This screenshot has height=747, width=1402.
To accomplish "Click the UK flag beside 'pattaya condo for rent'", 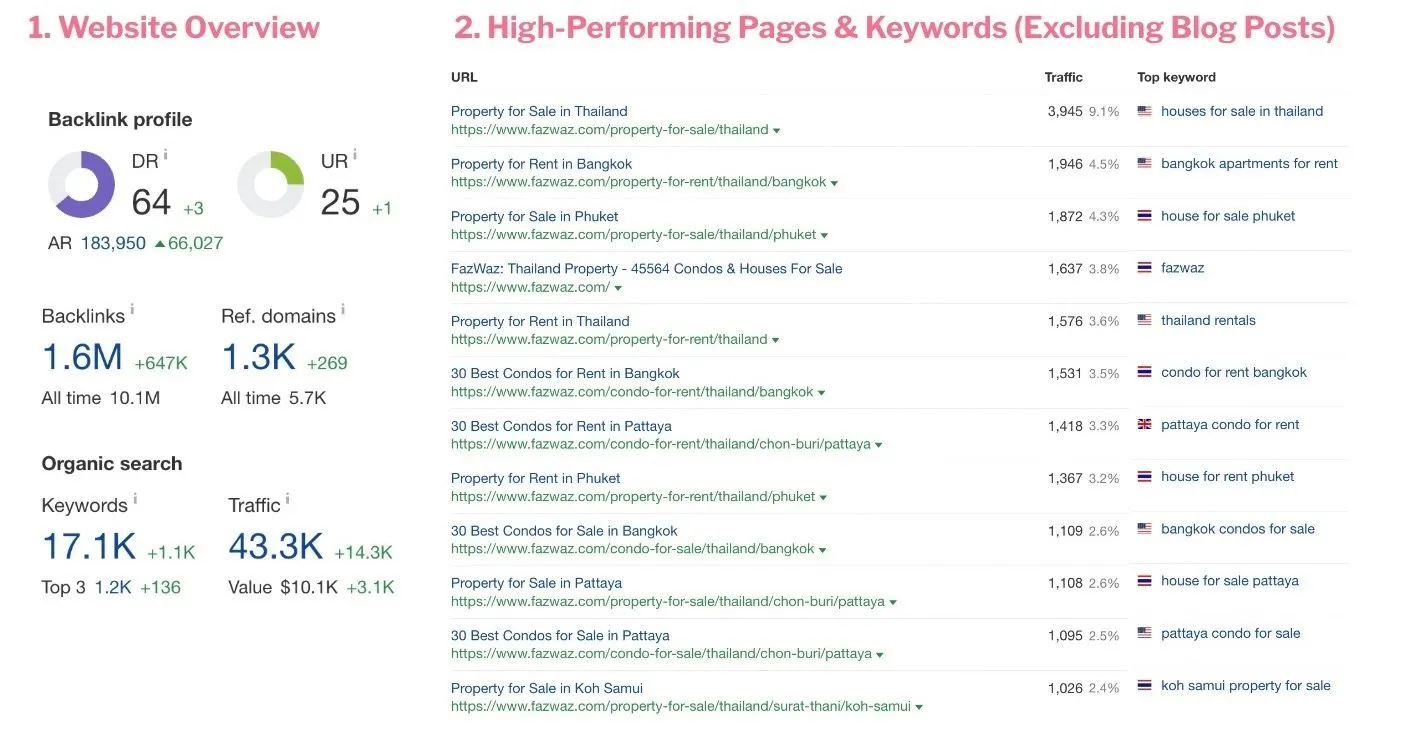I will [x=1145, y=425].
